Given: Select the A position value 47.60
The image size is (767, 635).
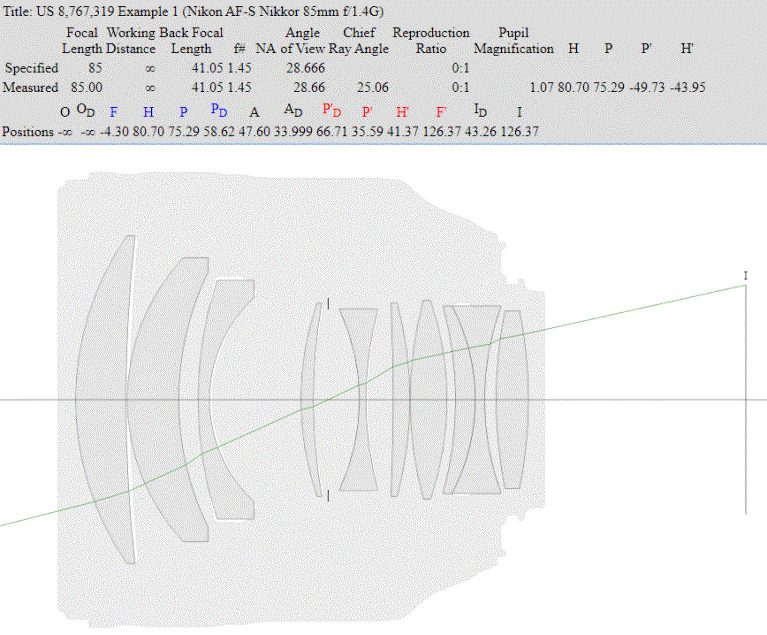Looking at the screenshot, I should click(x=254, y=132).
